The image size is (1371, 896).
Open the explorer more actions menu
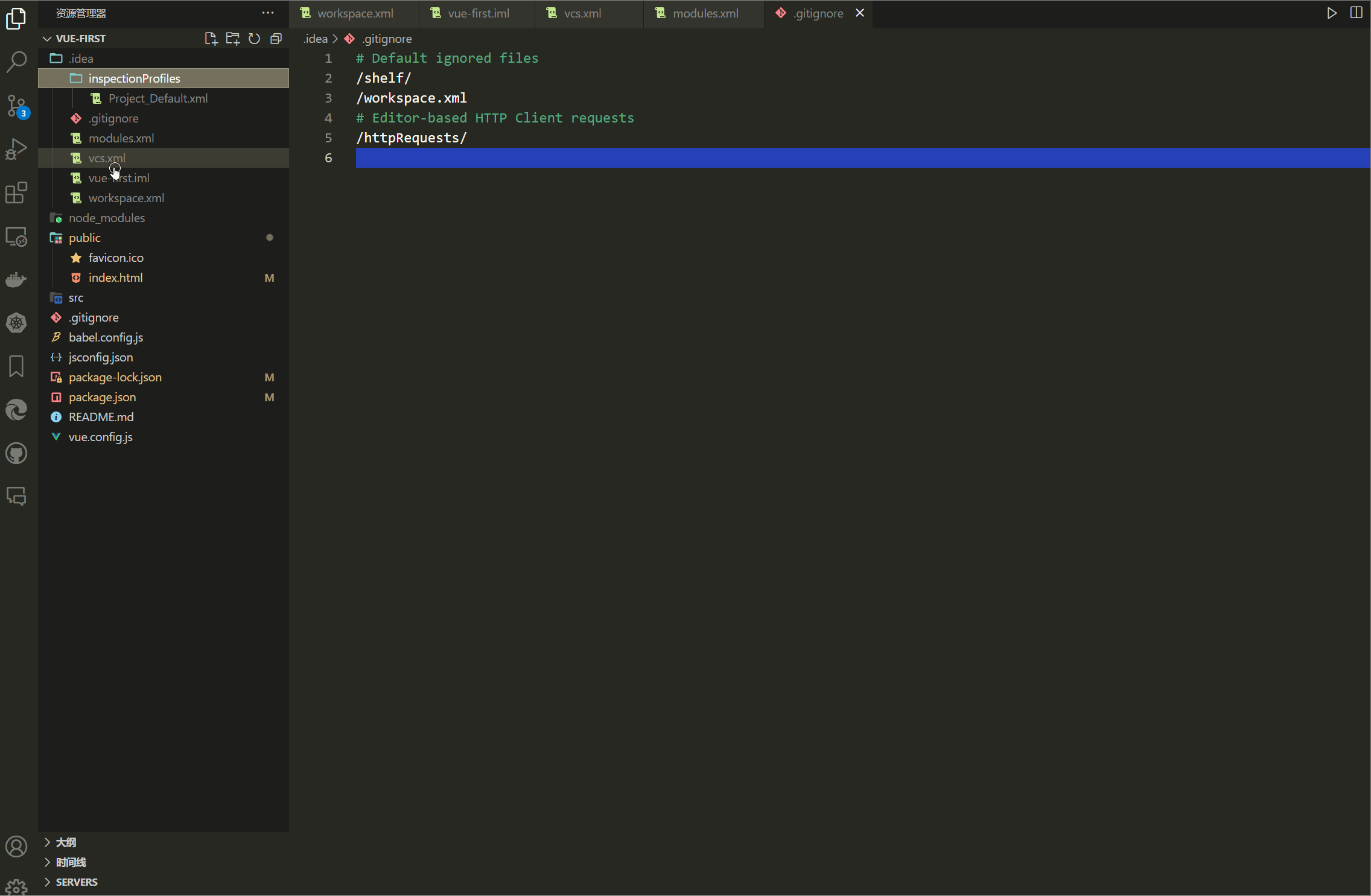[x=268, y=13]
